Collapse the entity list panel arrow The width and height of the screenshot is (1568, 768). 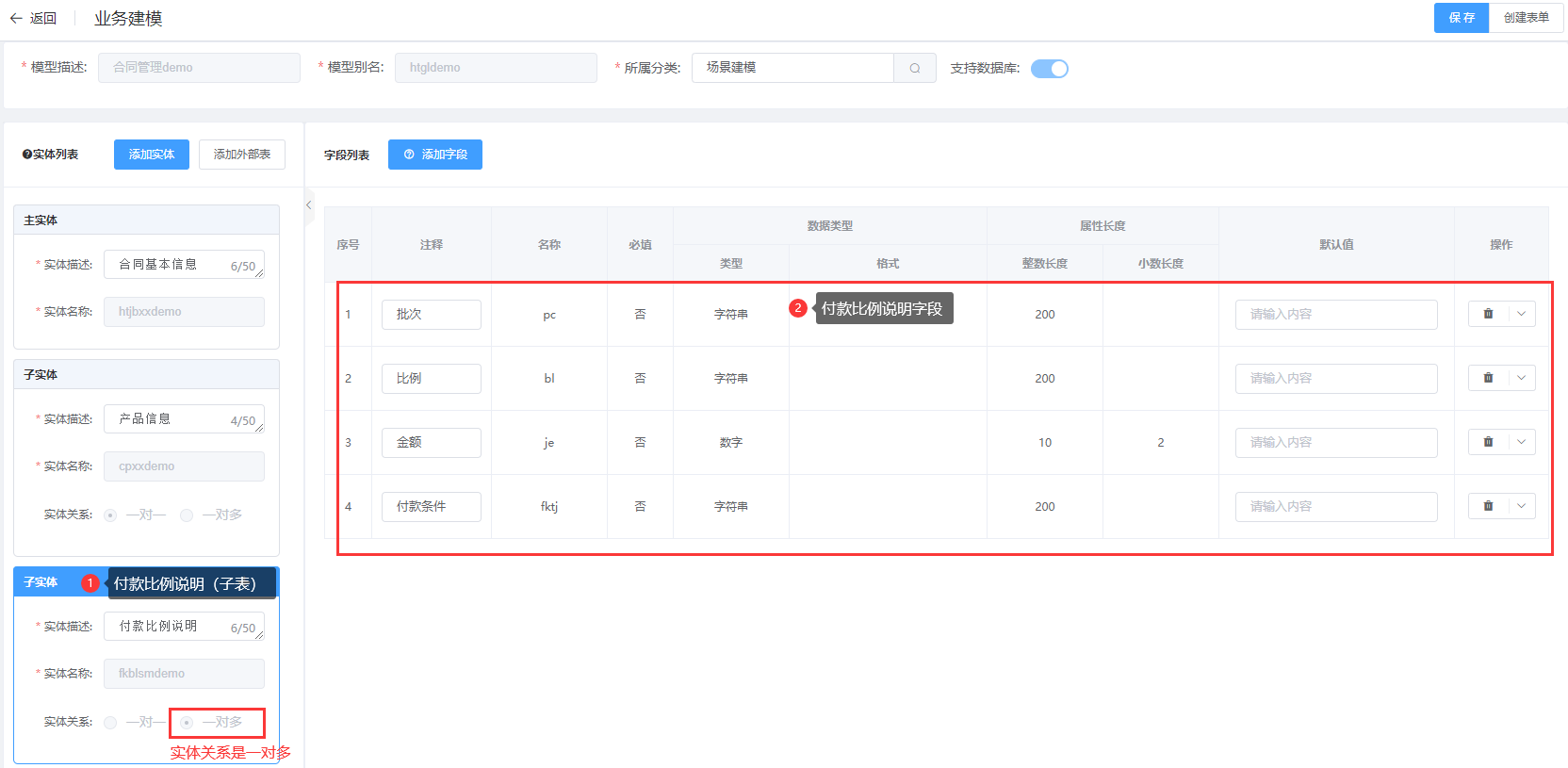309,205
